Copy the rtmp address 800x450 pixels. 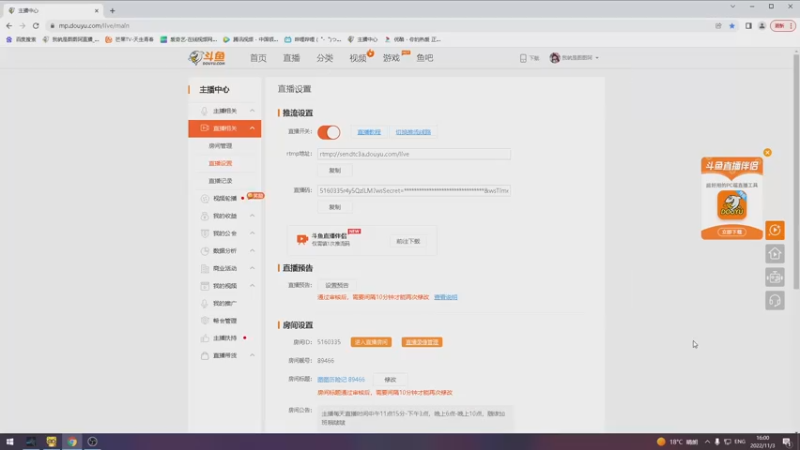pyautogui.click(x=335, y=170)
